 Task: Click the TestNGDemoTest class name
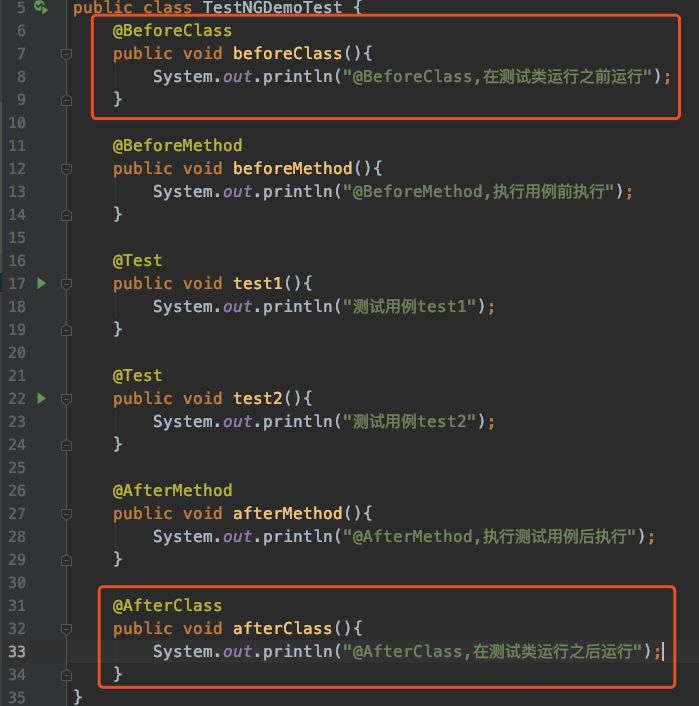(272, 8)
